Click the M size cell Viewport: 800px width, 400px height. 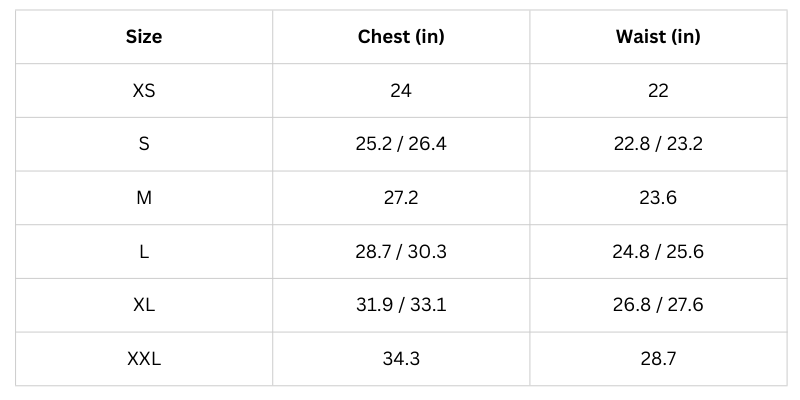pyautogui.click(x=144, y=198)
